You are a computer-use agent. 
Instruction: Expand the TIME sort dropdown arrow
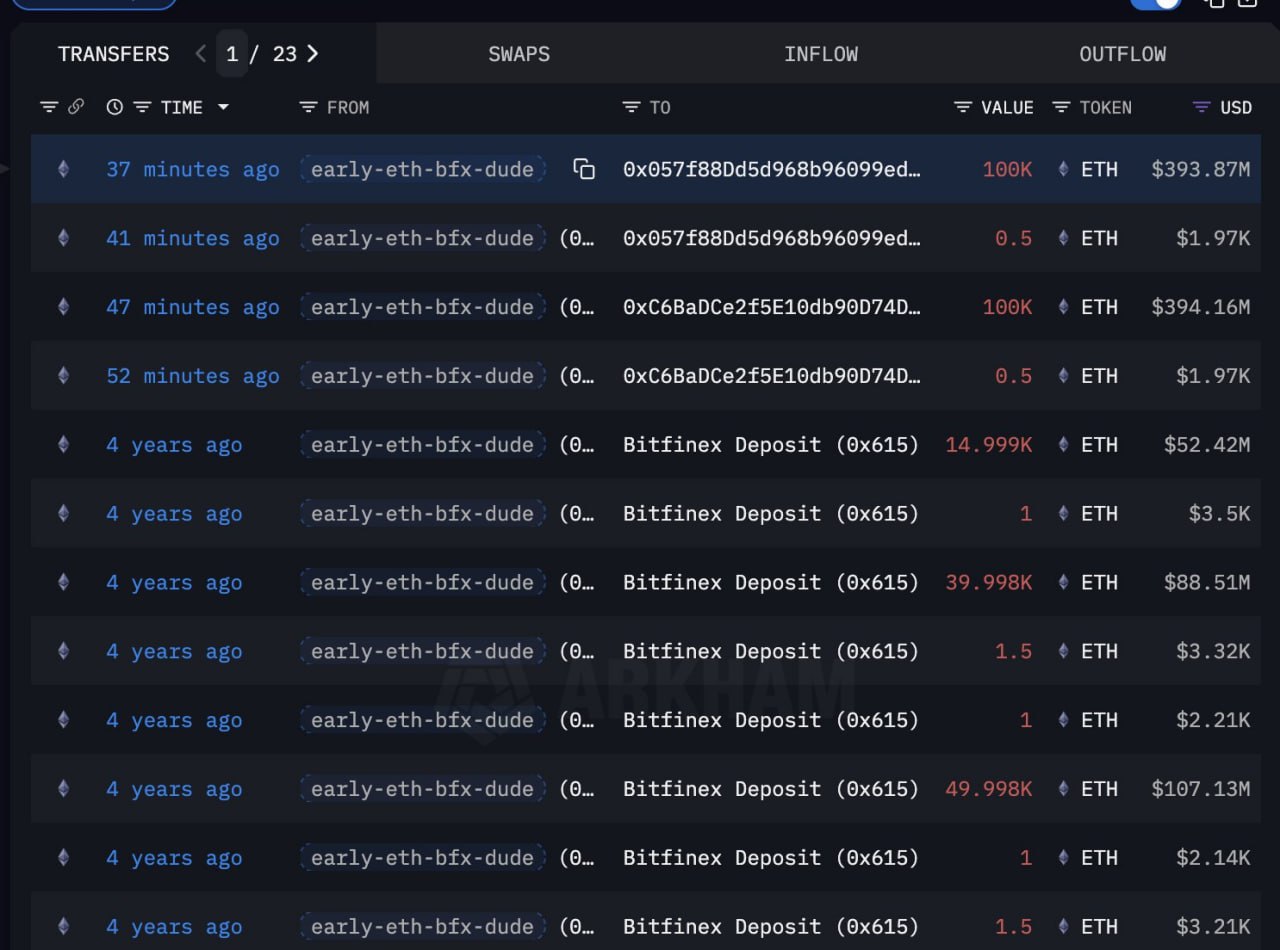click(223, 107)
